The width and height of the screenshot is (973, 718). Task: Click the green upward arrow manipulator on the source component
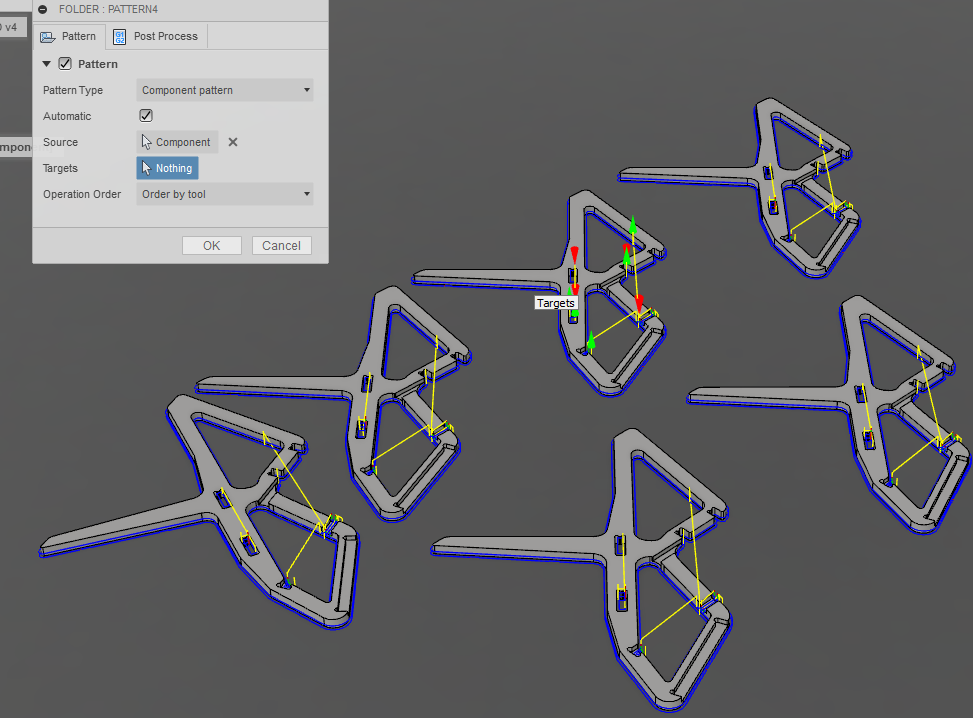click(x=632, y=226)
